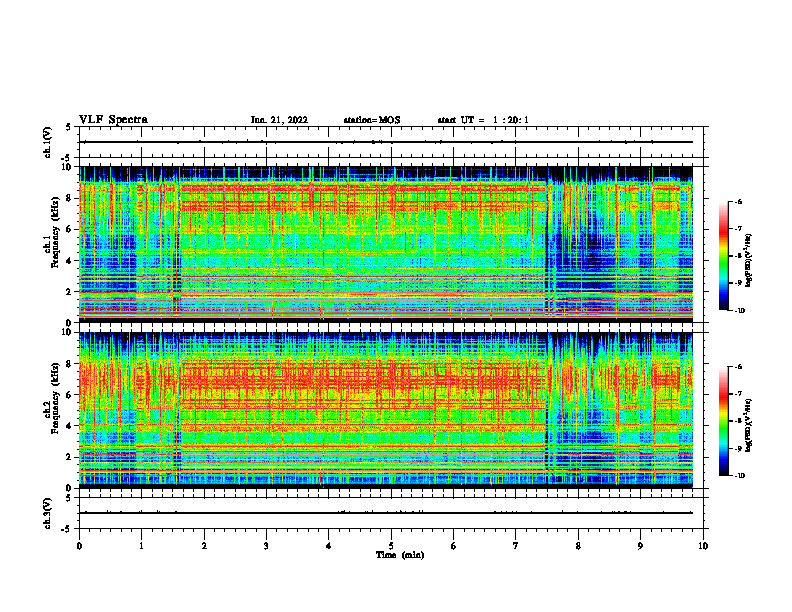Screen dimensions: 792x612
Task: Click time axis tick label "9"
Action: pyautogui.click(x=640, y=546)
